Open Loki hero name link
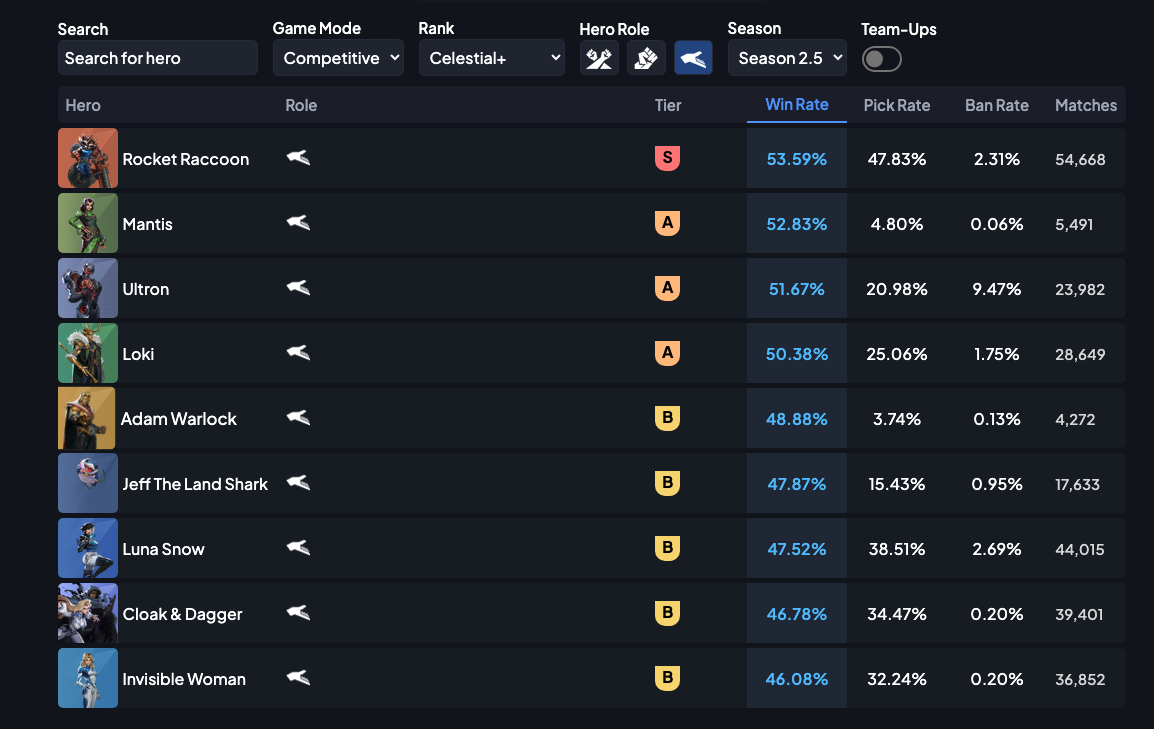The width and height of the screenshot is (1154, 729). point(138,354)
